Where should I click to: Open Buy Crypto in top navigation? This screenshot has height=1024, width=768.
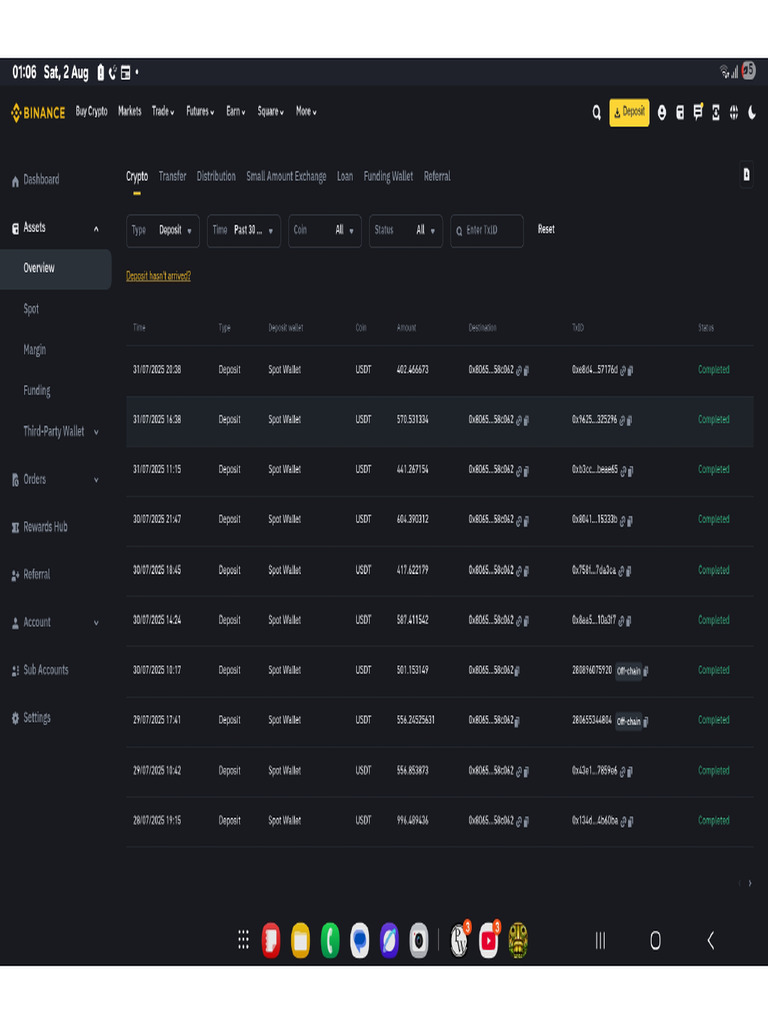tap(91, 112)
